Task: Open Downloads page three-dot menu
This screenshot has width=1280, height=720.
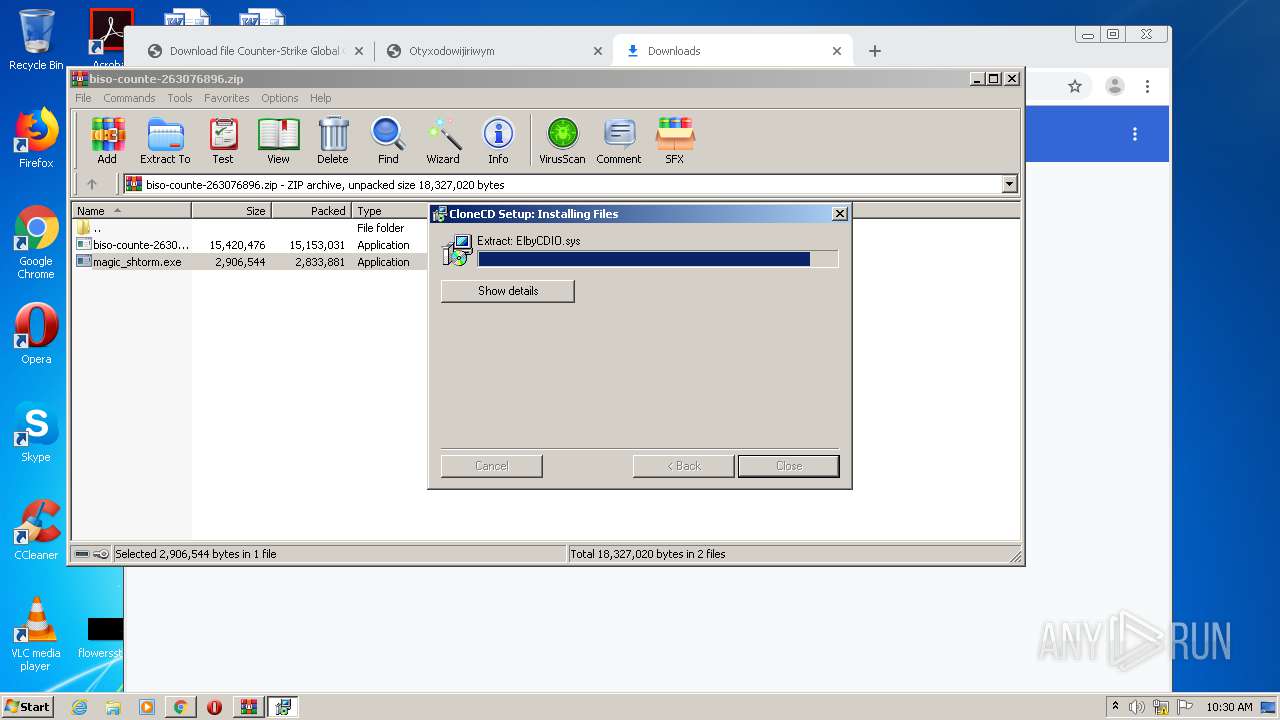Action: (x=1135, y=134)
